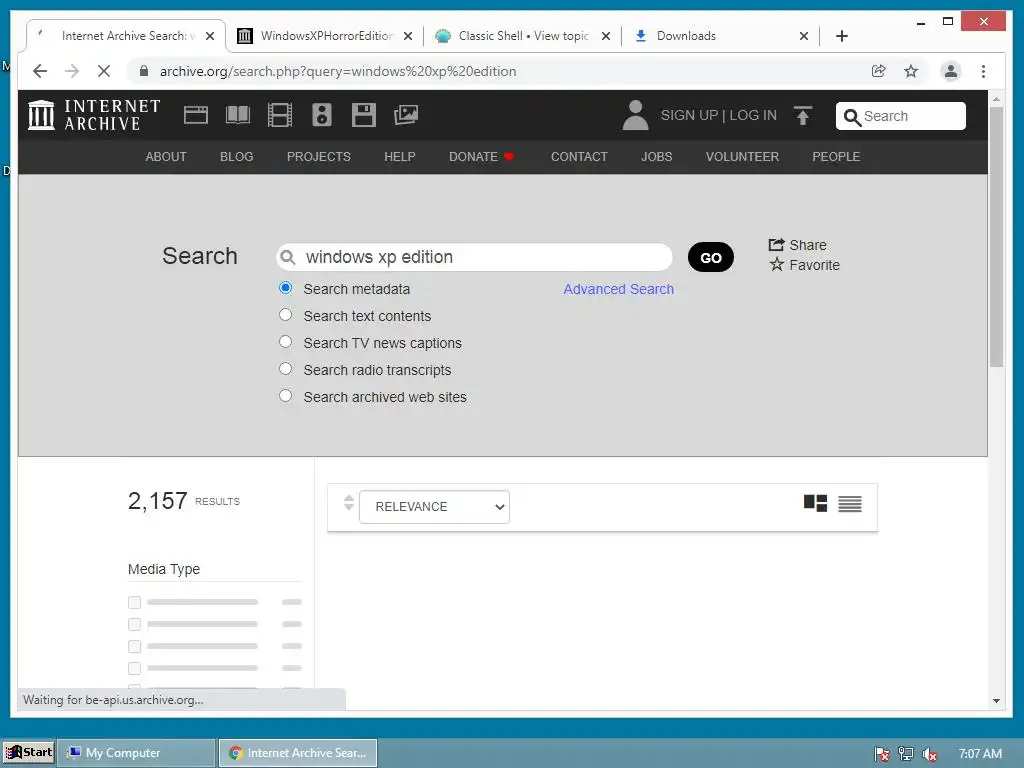Open HELP in navigation bar
The height and width of the screenshot is (768, 1024).
[x=400, y=157]
